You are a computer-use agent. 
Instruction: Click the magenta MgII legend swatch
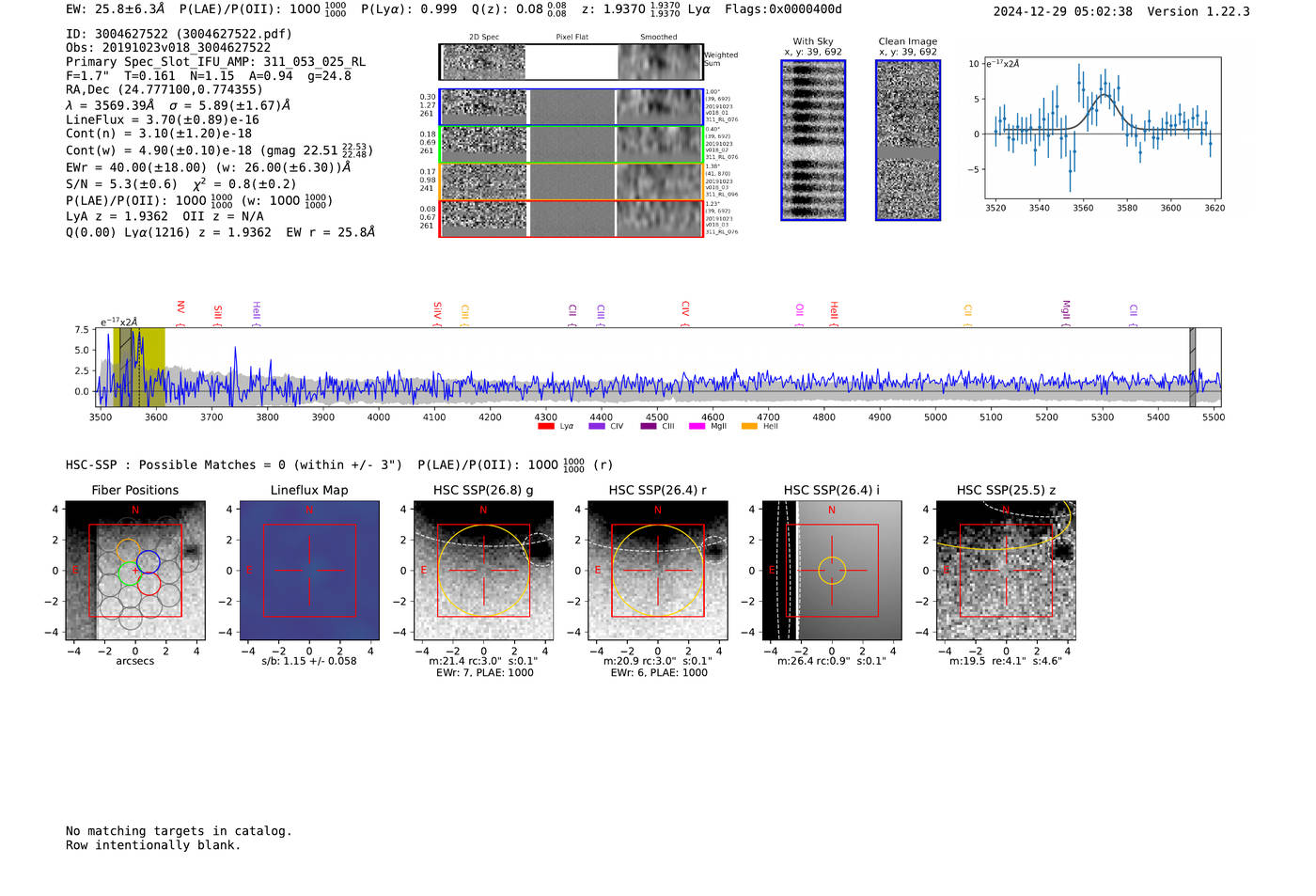coord(697,426)
